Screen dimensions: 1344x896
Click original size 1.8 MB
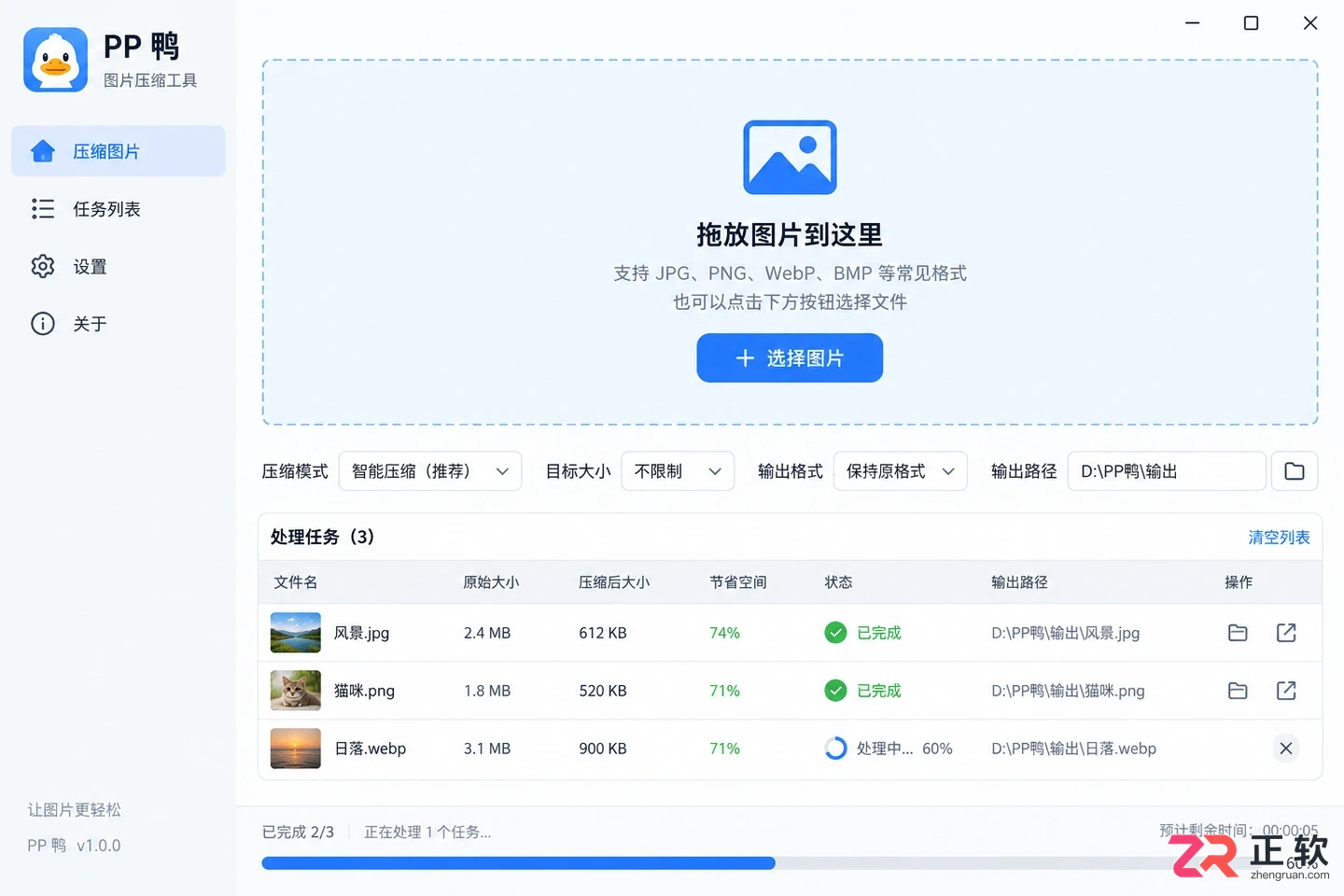[487, 691]
